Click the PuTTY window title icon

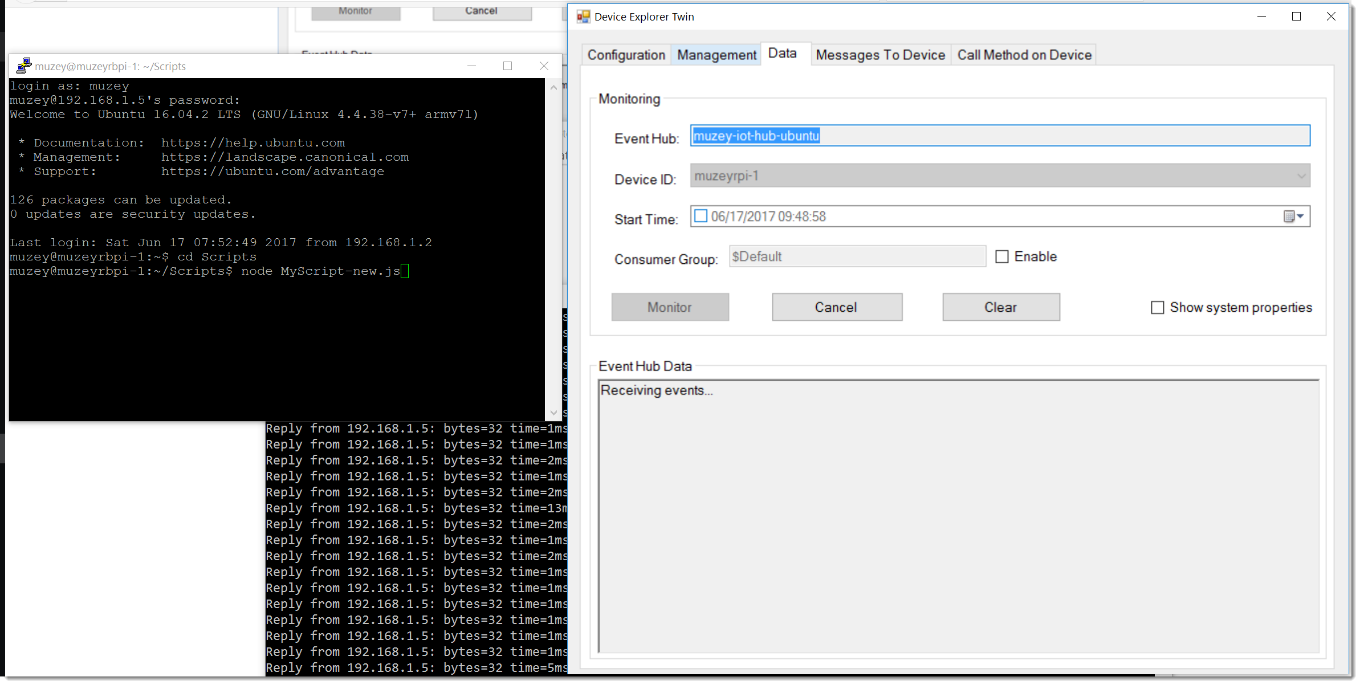click(x=22, y=66)
